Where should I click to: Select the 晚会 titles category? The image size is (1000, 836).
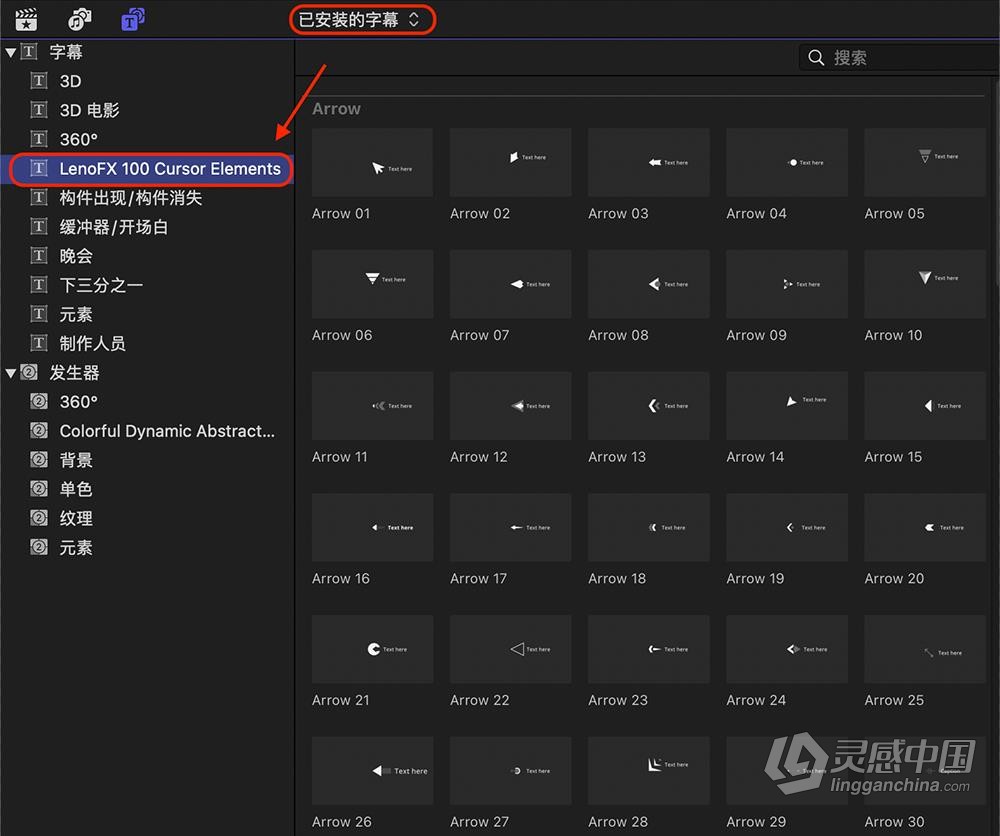tap(76, 256)
